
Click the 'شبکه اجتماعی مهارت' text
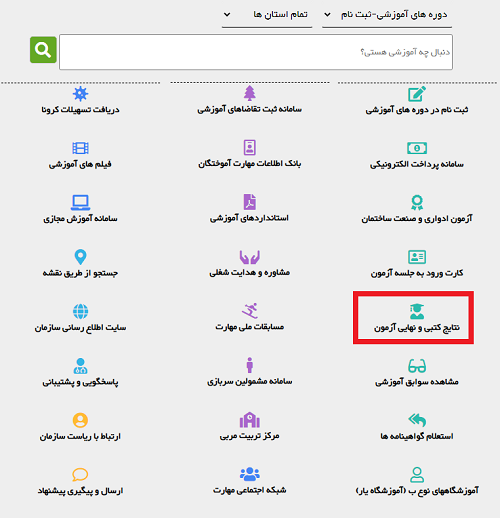[250, 490]
